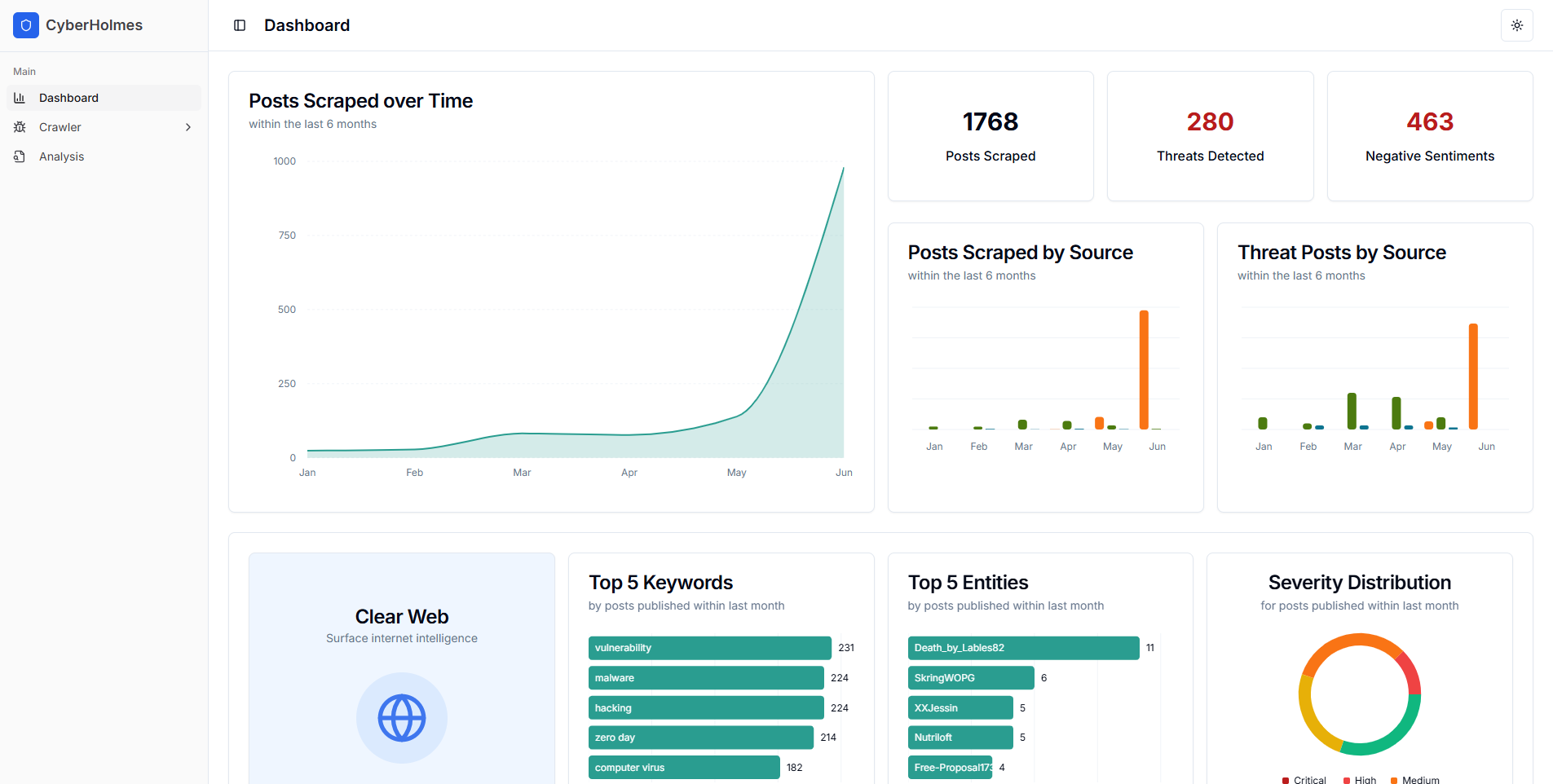Click the computer virus keyword bar
This screenshot has height=784, width=1553.
pyautogui.click(x=684, y=768)
